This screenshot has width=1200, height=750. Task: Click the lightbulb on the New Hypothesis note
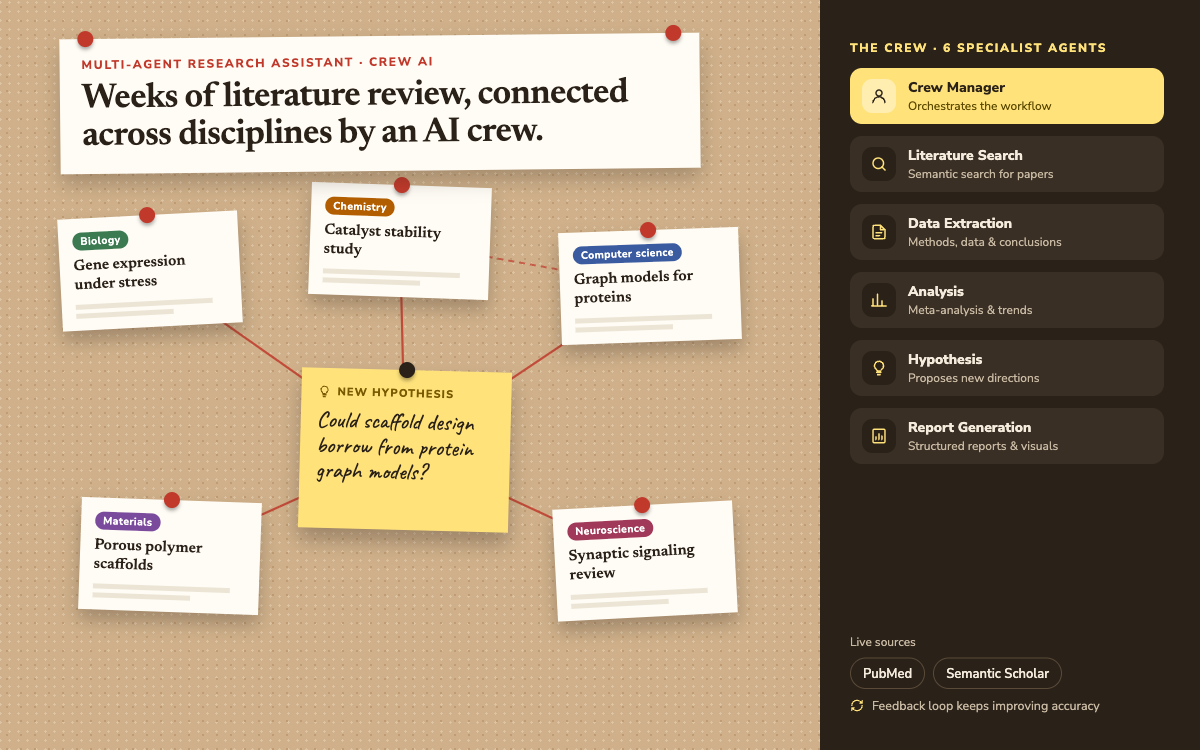[324, 392]
